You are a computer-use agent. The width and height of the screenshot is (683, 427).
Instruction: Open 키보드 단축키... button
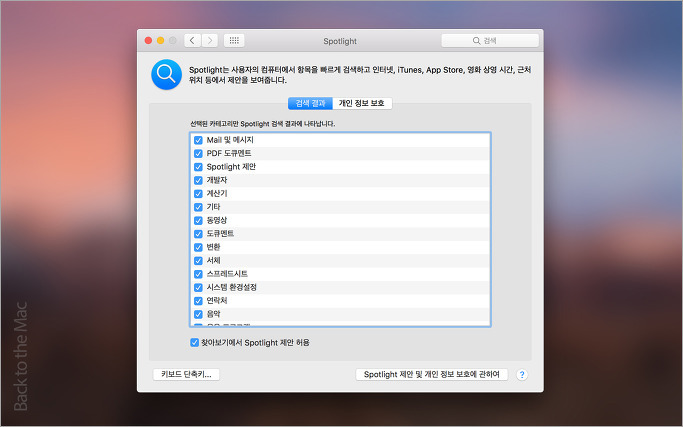(x=186, y=374)
